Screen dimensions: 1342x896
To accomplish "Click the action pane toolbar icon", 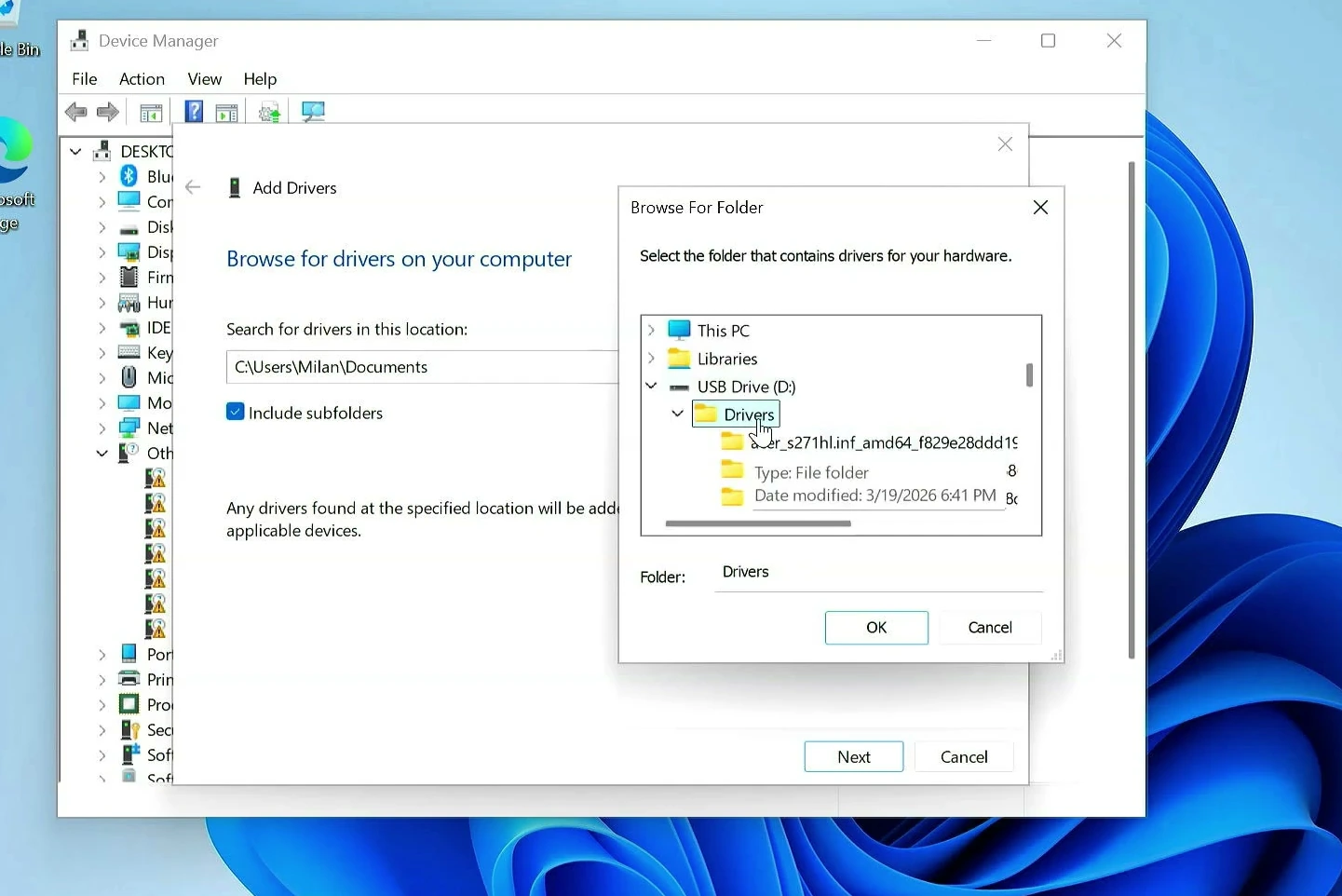I will coord(226,113).
